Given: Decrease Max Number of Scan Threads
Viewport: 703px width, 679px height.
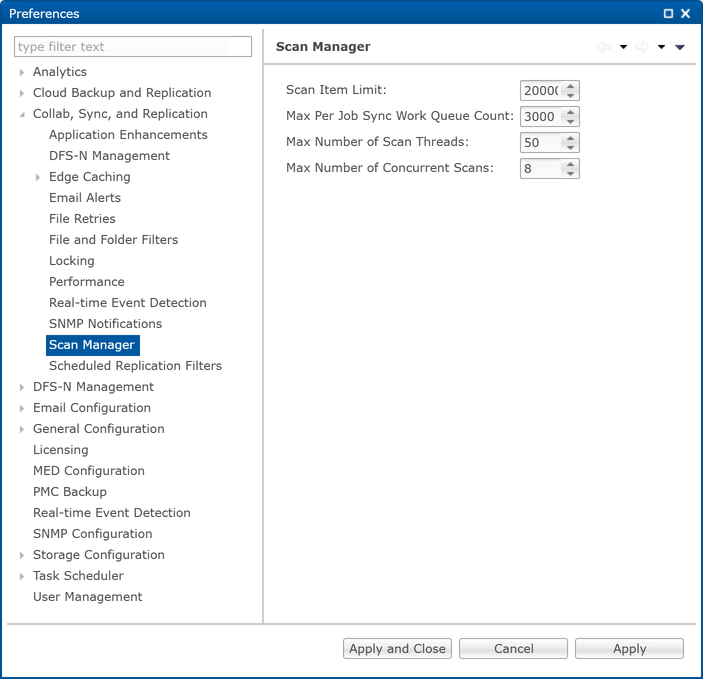Looking at the screenshot, I should tap(570, 147).
